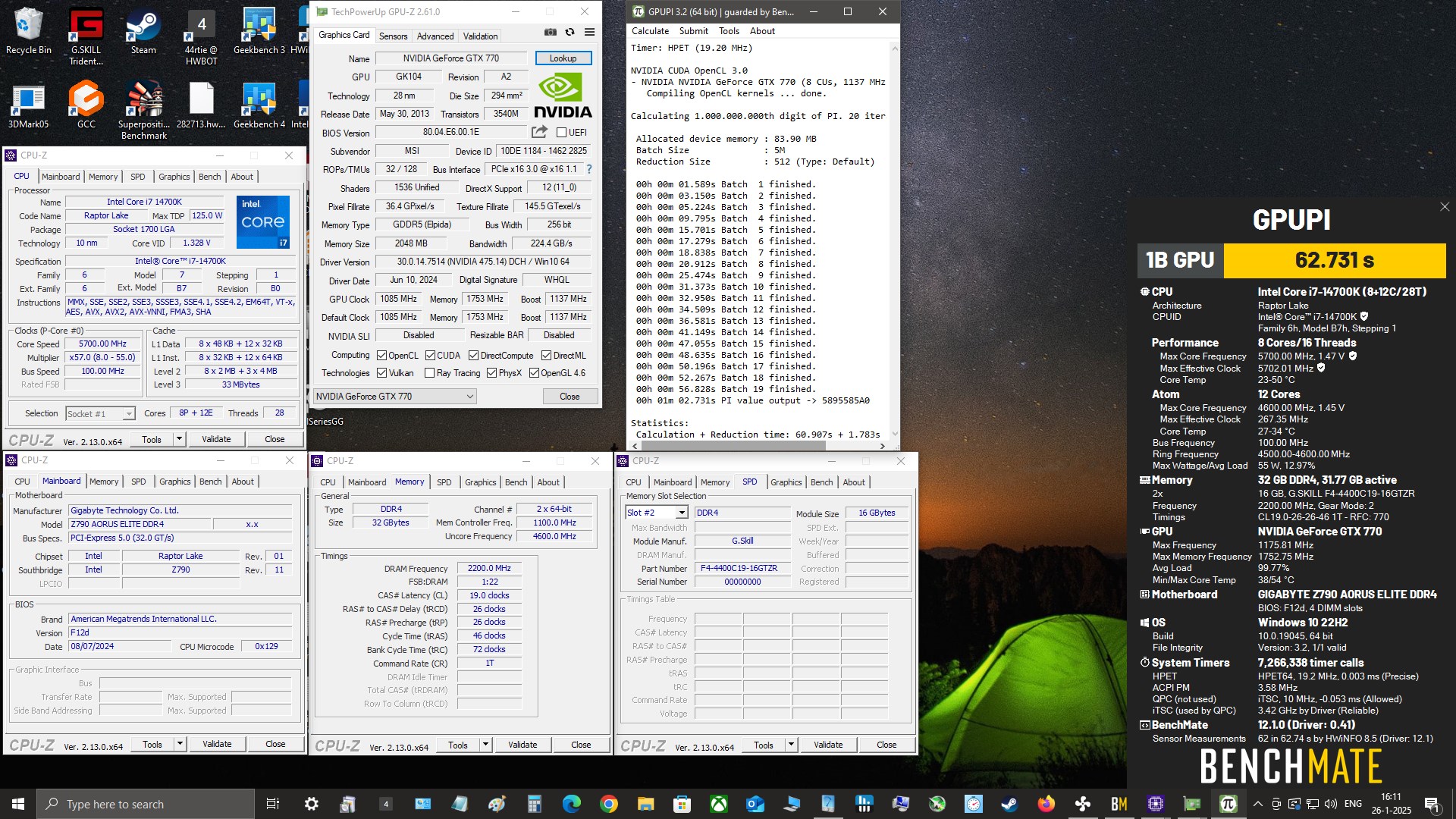Open the Slot #2 memory slot dropdown
This screenshot has width=1456, height=819.
point(657,513)
